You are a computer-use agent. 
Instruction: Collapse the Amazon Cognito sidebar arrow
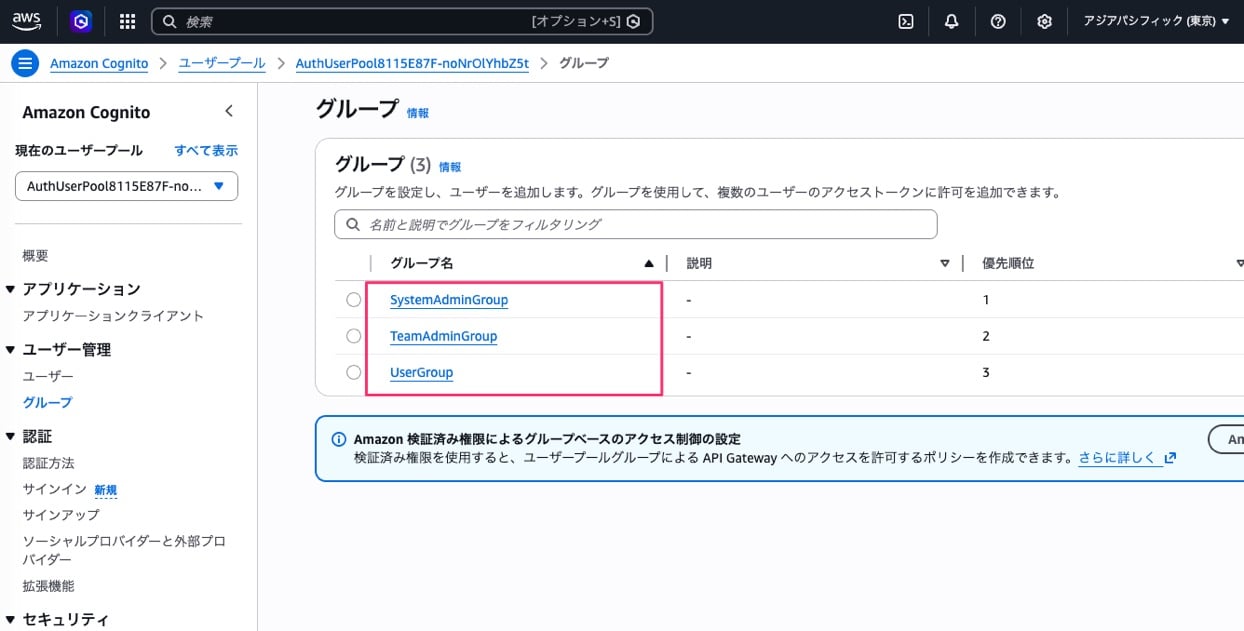click(x=228, y=111)
